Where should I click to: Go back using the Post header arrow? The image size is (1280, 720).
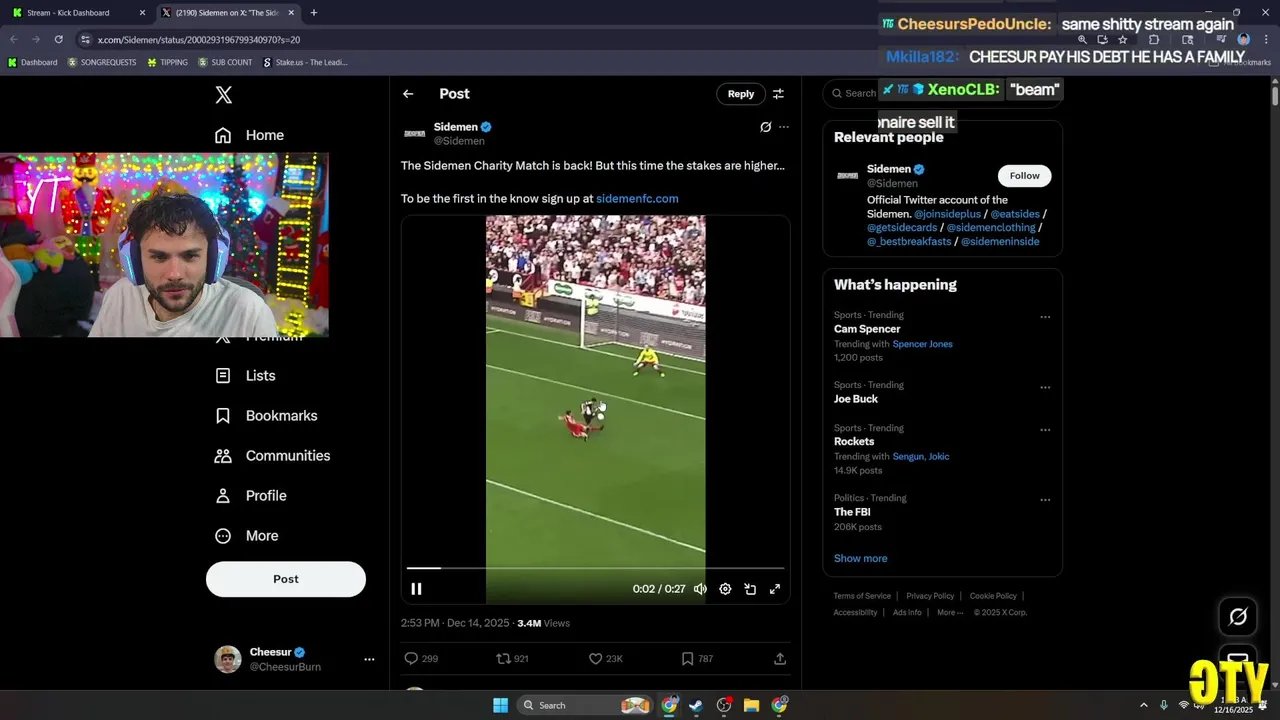[408, 94]
